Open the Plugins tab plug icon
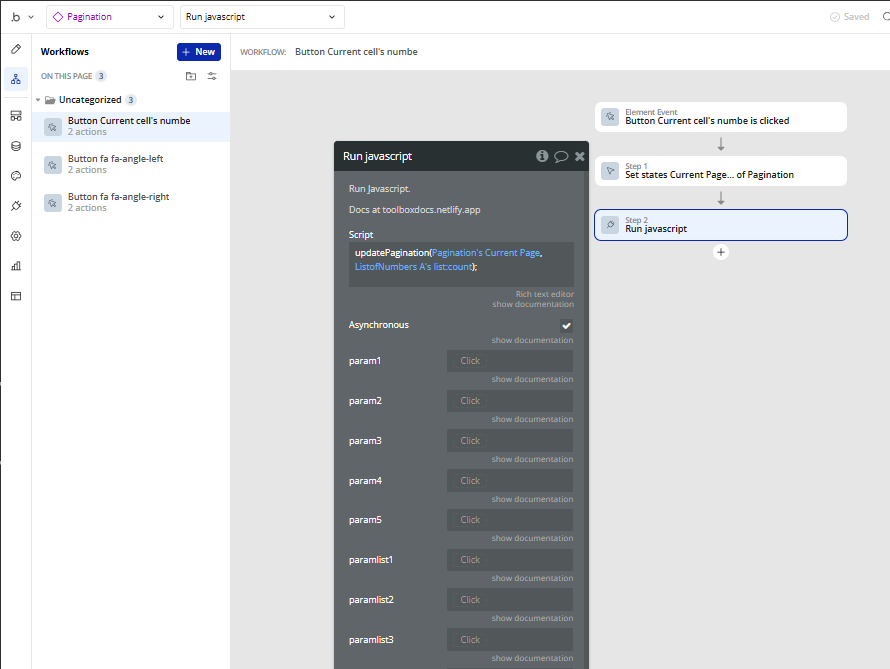This screenshot has height=669, width=890. 16,206
